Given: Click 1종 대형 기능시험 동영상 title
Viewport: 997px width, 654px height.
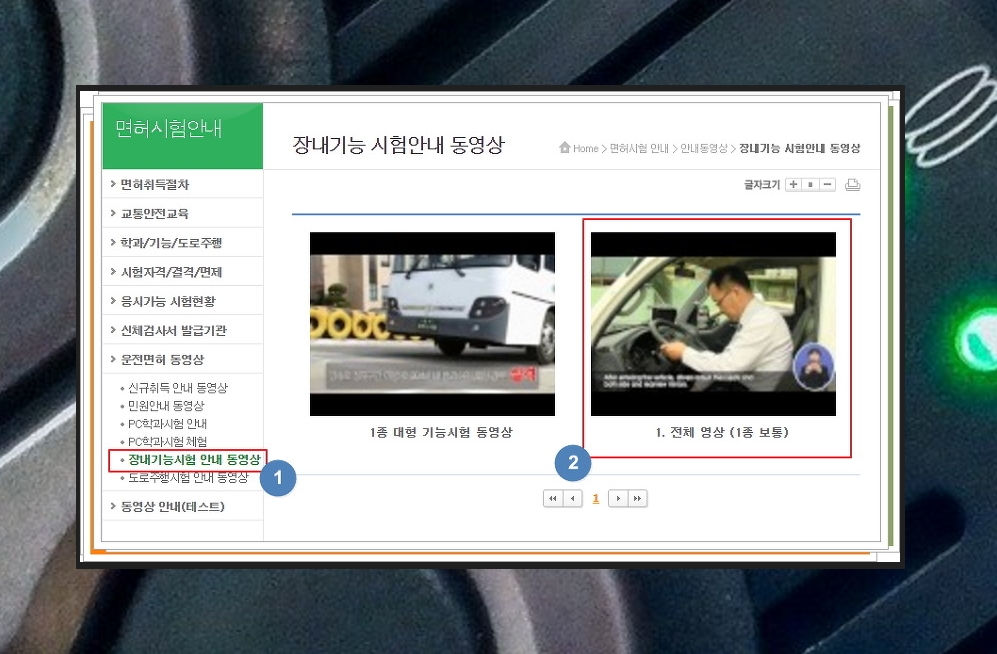Looking at the screenshot, I should (441, 432).
